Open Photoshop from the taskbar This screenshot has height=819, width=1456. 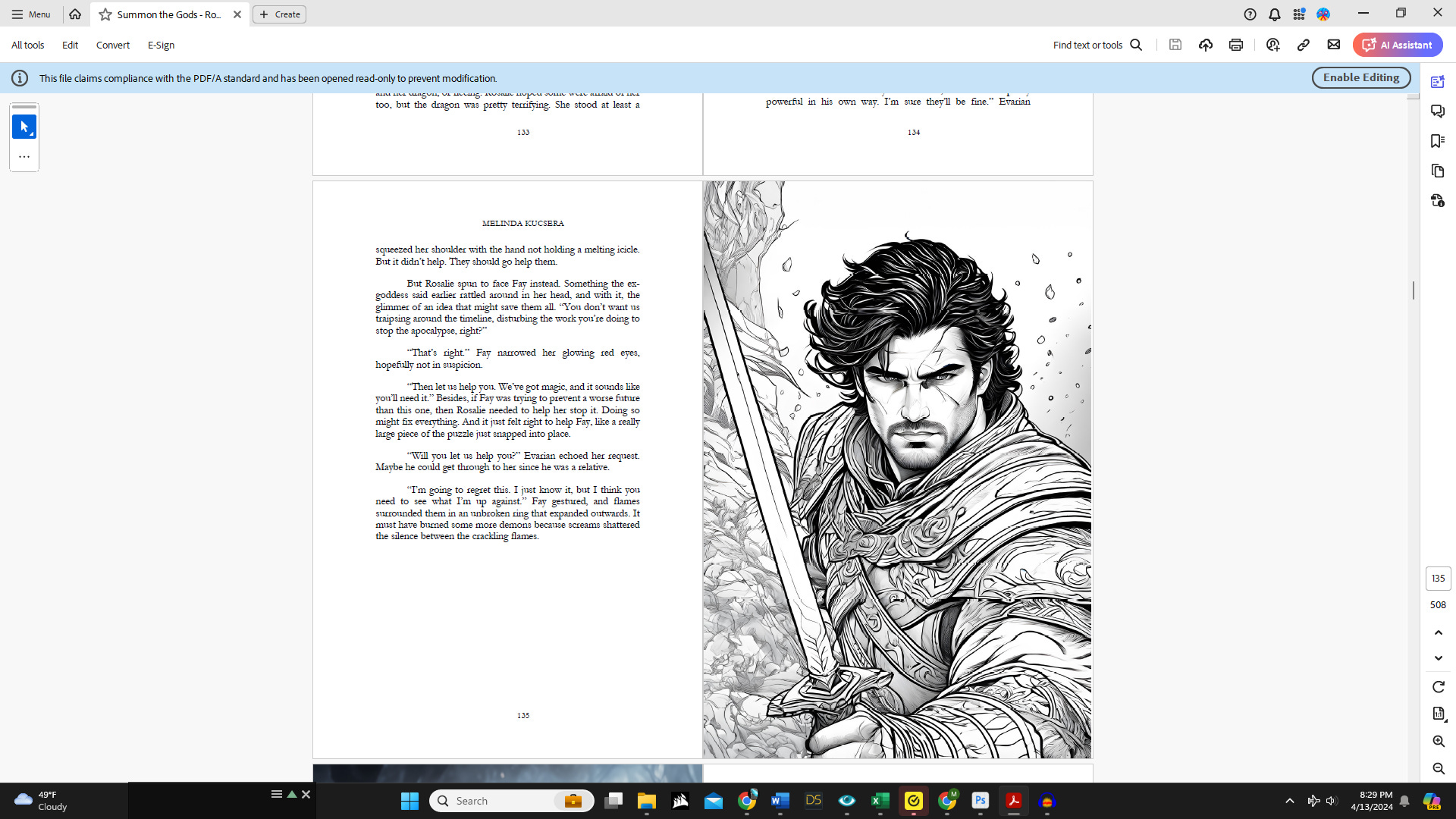[x=981, y=801]
